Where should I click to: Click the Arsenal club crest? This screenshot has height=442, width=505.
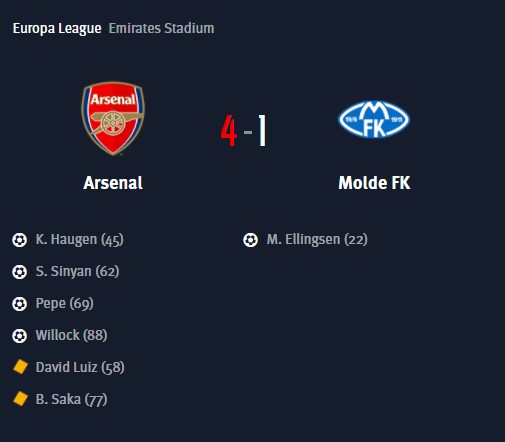(113, 119)
